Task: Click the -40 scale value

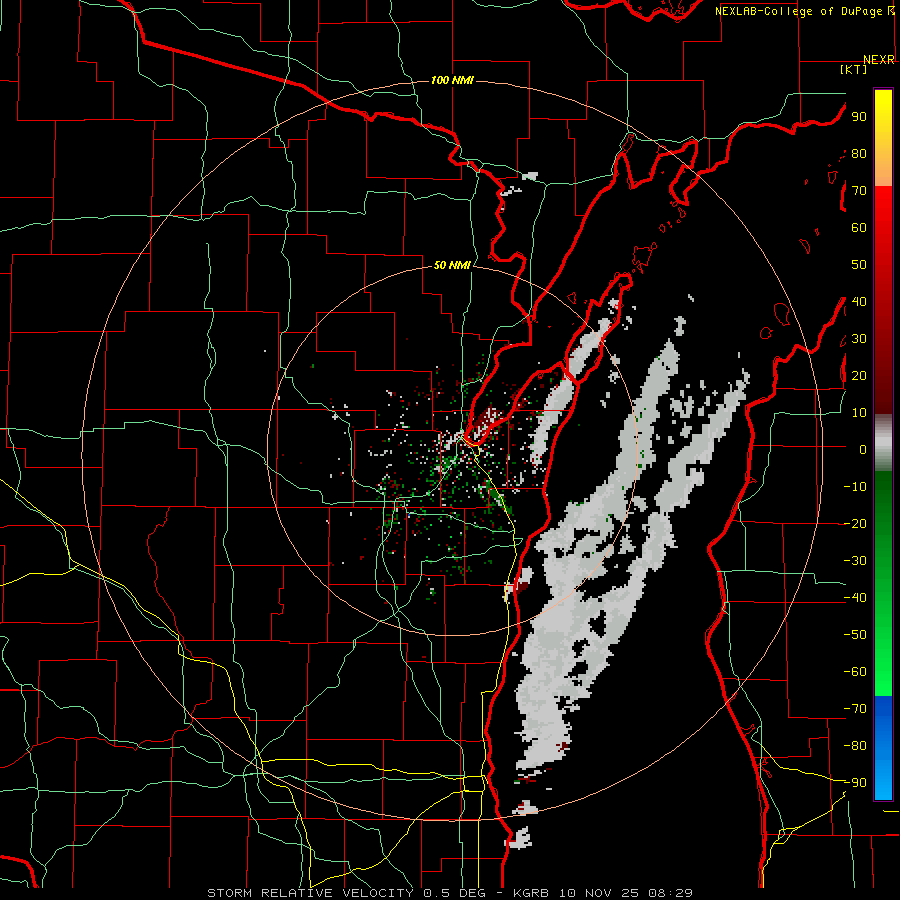Action: 855,598
